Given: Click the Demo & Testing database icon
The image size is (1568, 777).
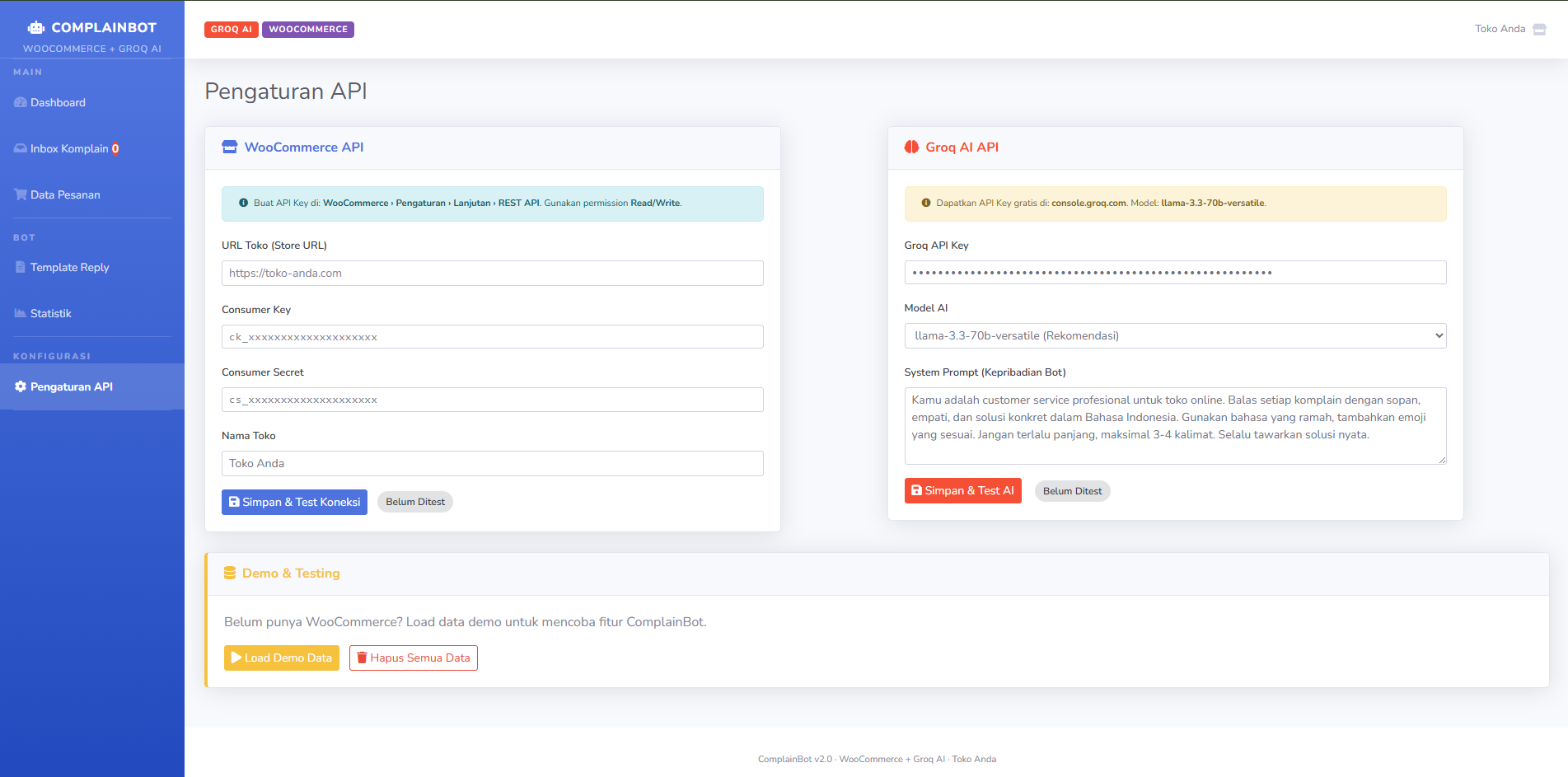Looking at the screenshot, I should [x=230, y=573].
